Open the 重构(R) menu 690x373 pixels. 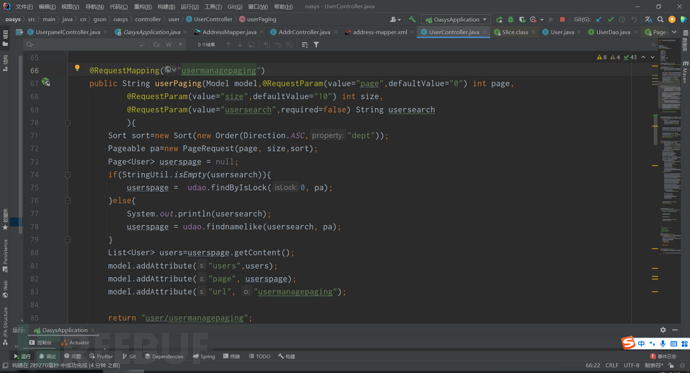(x=143, y=7)
